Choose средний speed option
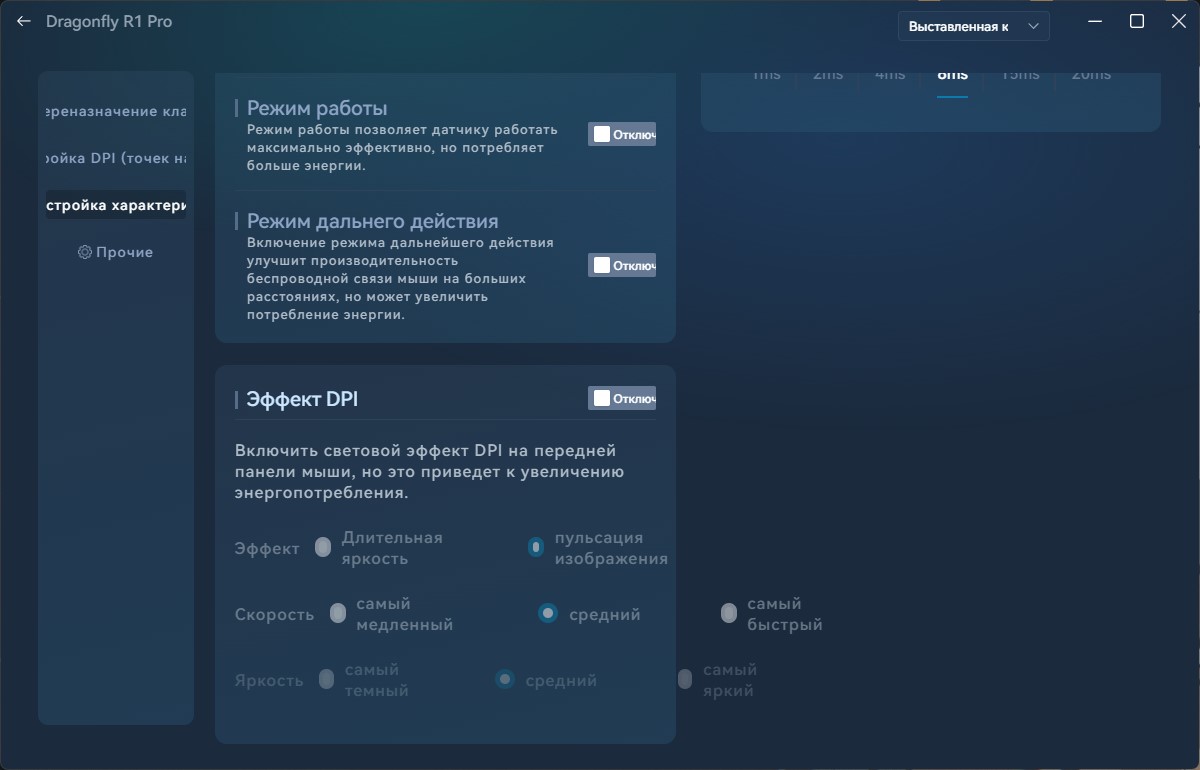Viewport: 1200px width, 770px height. (x=548, y=613)
